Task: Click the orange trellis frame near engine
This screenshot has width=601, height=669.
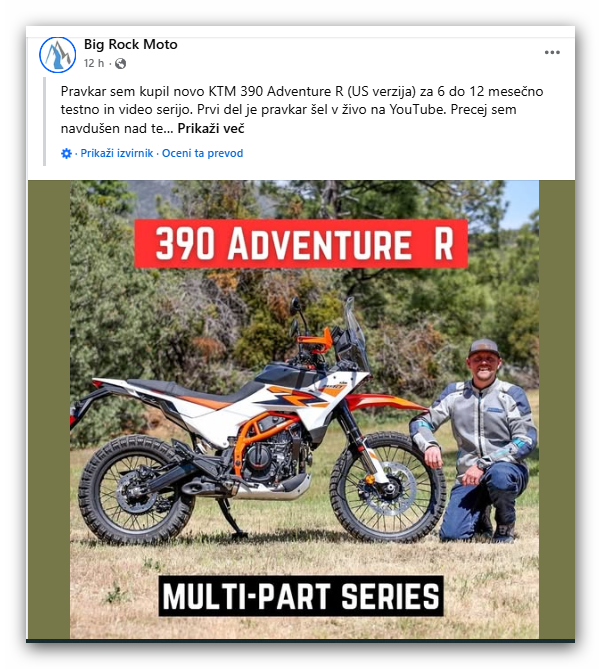Action: pos(255,438)
